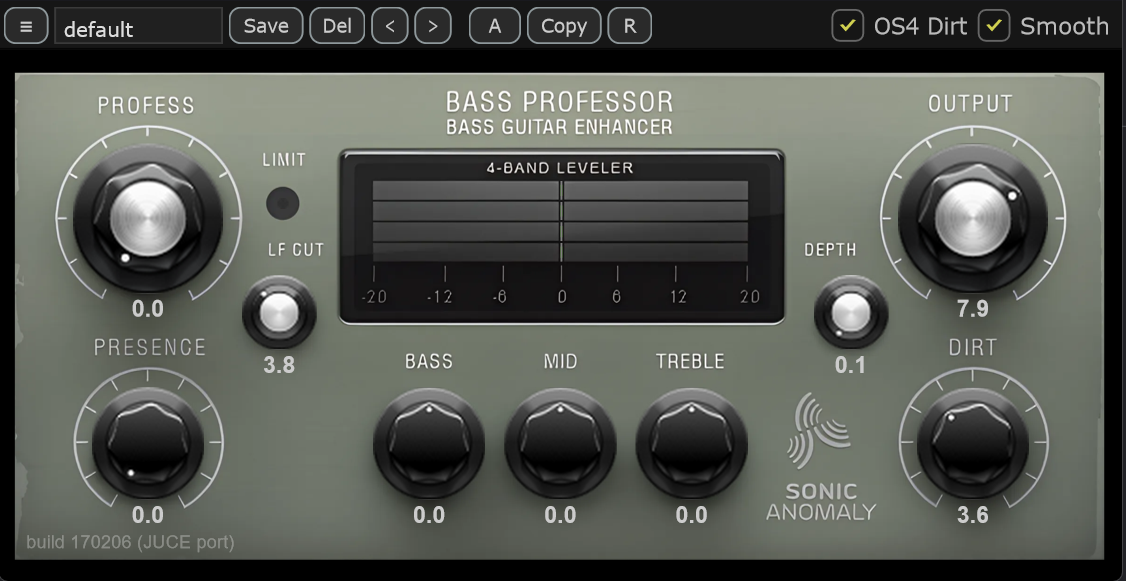Click the DEPTH small knob

tap(851, 313)
